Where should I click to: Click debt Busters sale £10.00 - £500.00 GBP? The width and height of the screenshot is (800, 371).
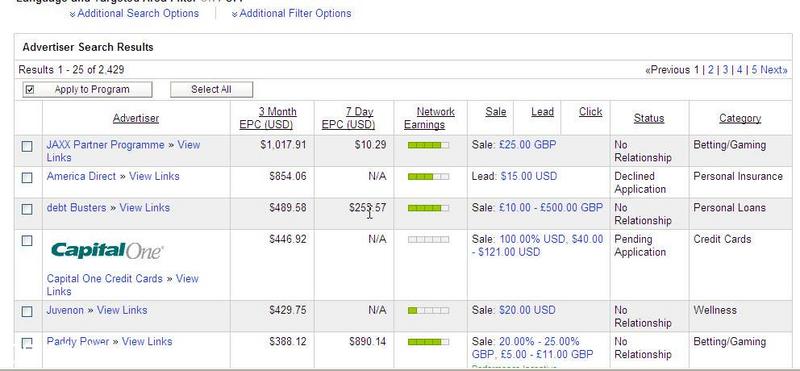551,208
